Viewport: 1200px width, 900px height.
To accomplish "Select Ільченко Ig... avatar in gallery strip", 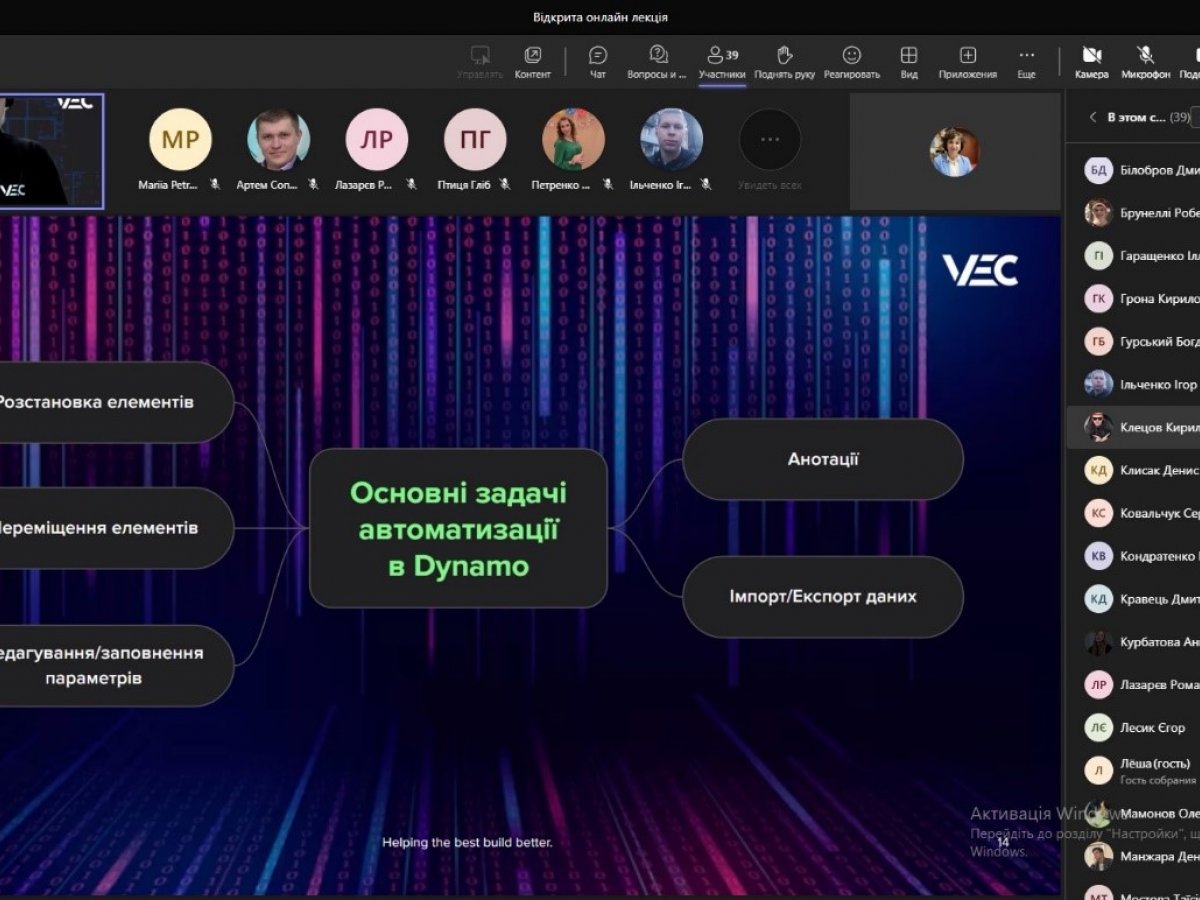I will (671, 139).
